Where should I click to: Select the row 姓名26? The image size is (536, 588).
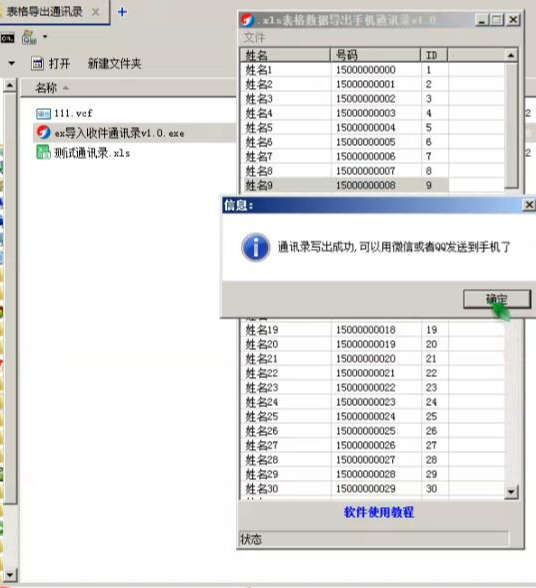pyautogui.click(x=345, y=431)
